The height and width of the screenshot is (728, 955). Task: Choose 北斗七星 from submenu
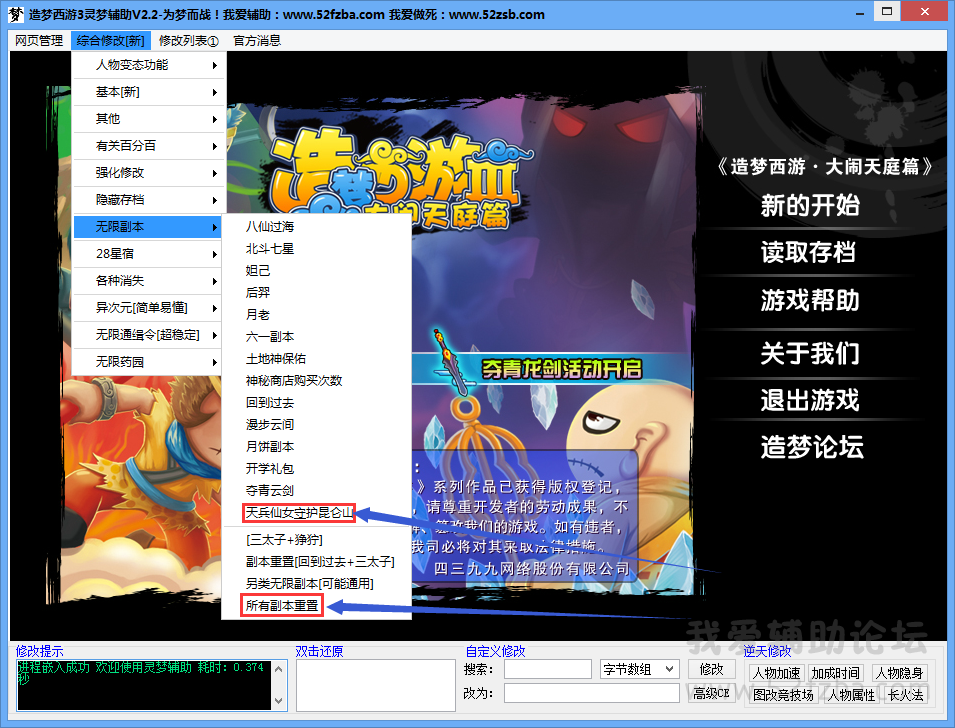pos(317,249)
